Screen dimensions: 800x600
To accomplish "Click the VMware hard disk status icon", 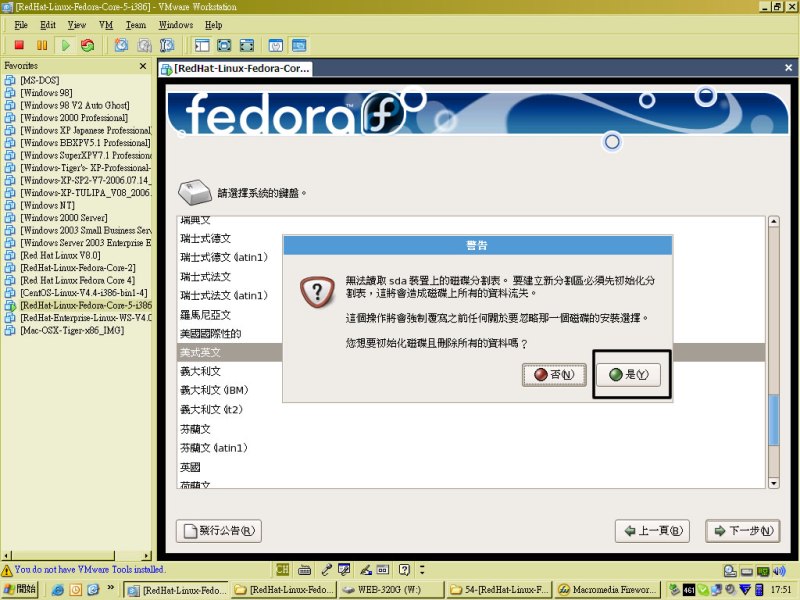I will (730, 571).
